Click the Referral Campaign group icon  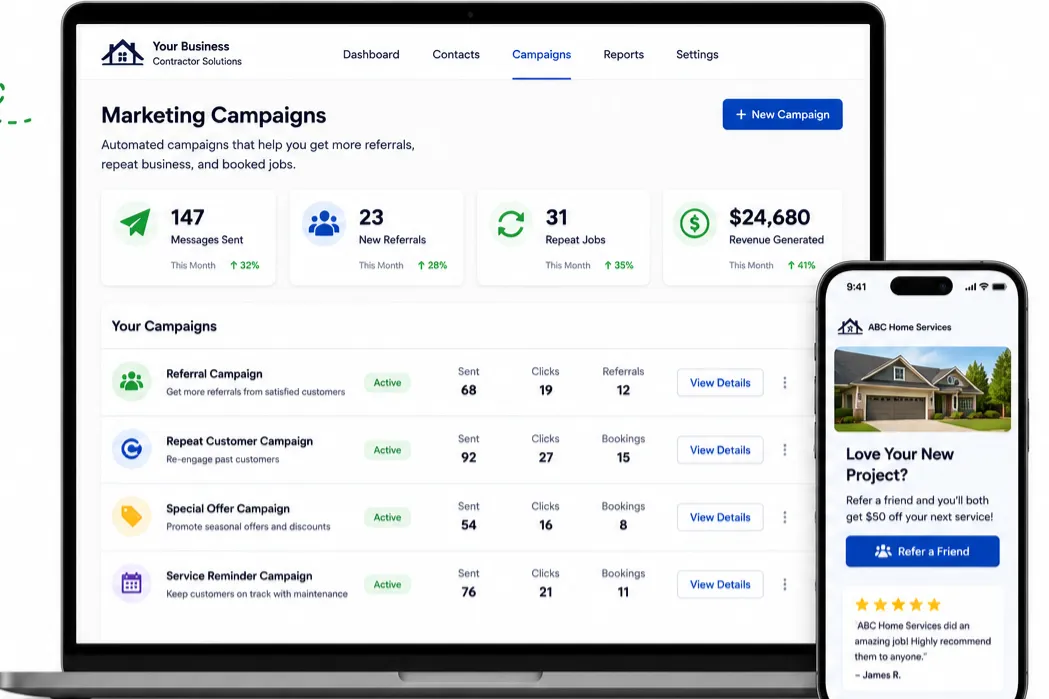click(131, 382)
